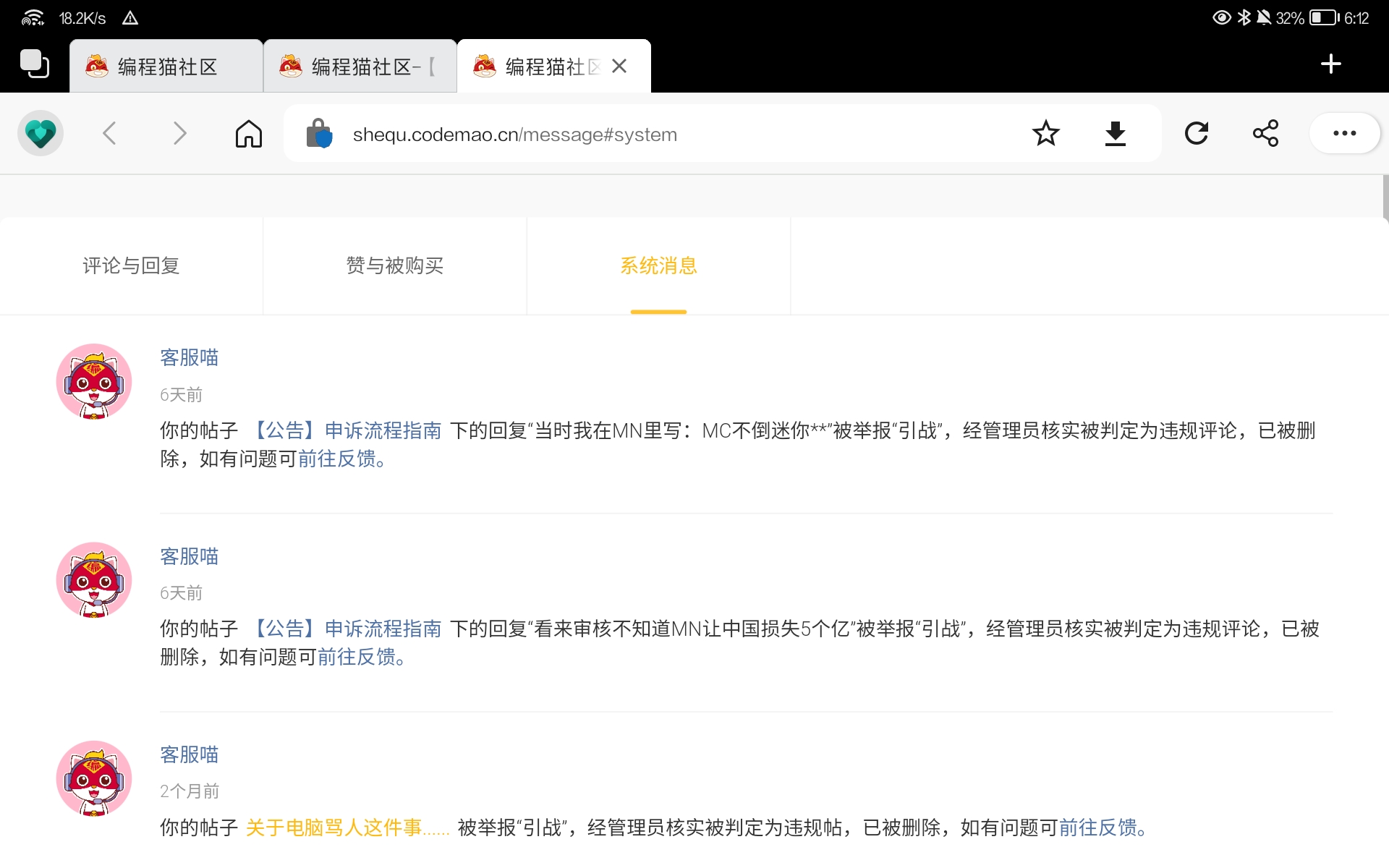The height and width of the screenshot is (868, 1389).
Task: Focus the address bar URL
Action: coord(515,135)
